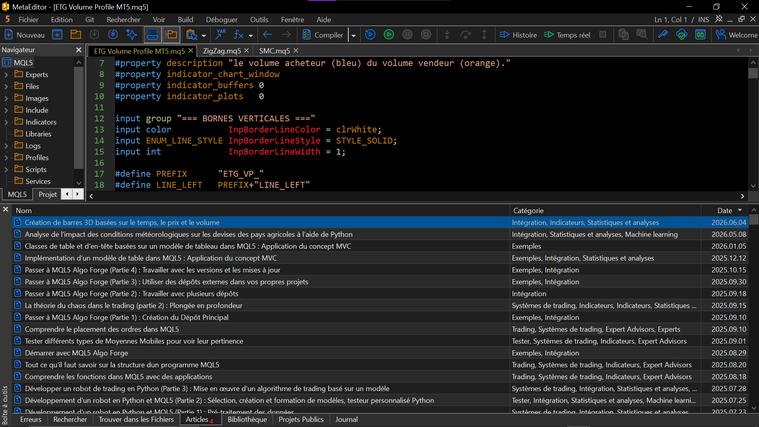Viewport: 759px width, 427px height.
Task: Open the Edition menu
Action: click(x=61, y=19)
